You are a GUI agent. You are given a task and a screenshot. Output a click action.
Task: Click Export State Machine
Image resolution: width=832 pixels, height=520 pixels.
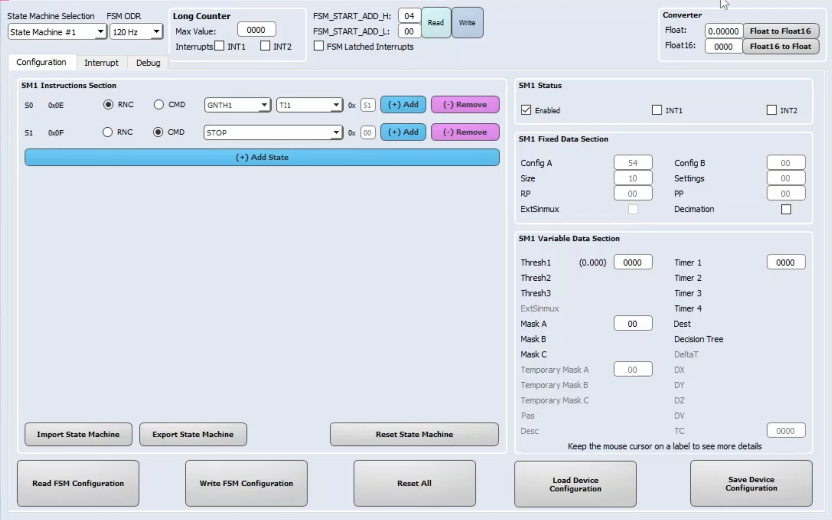[x=193, y=434]
